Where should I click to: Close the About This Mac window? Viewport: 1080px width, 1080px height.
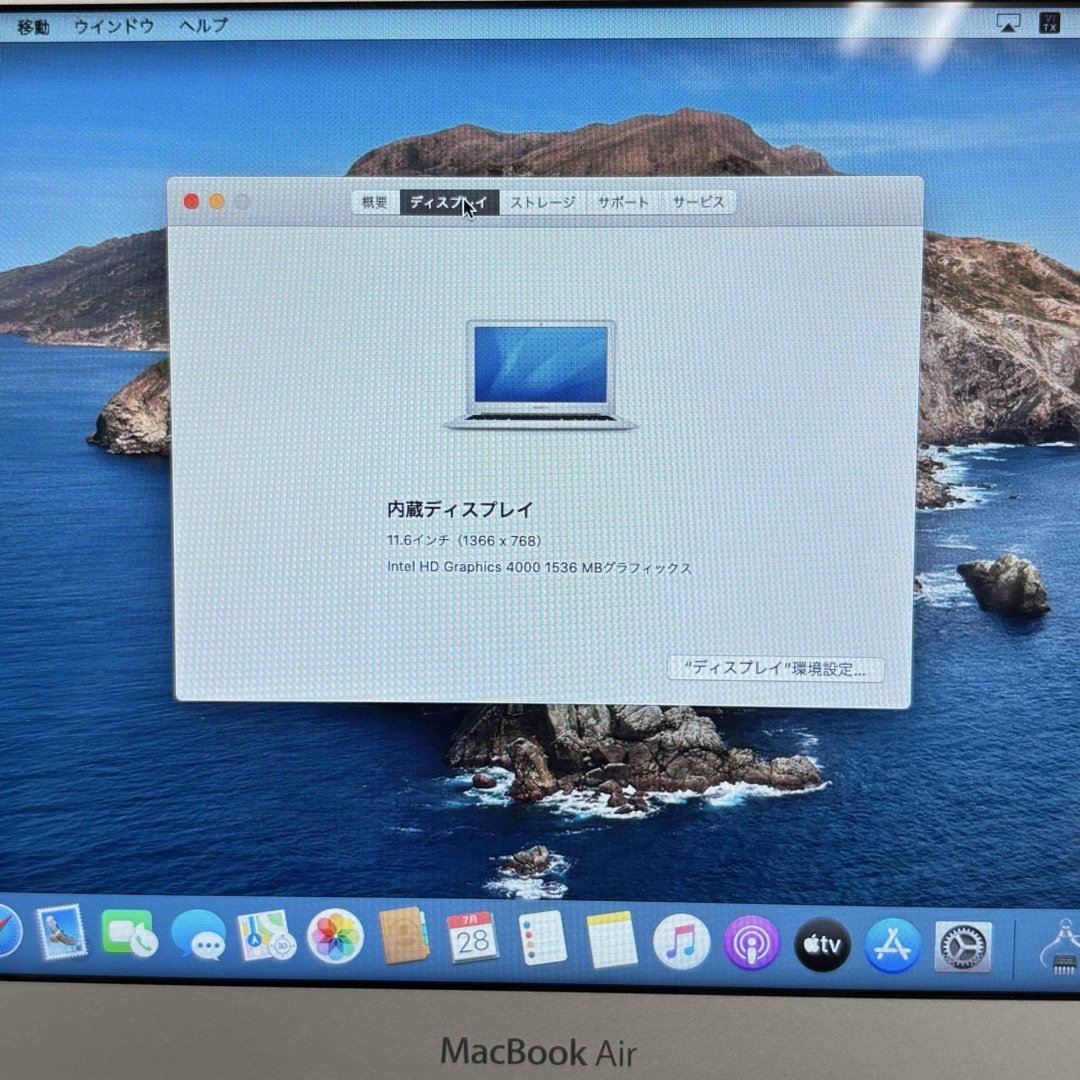point(191,201)
